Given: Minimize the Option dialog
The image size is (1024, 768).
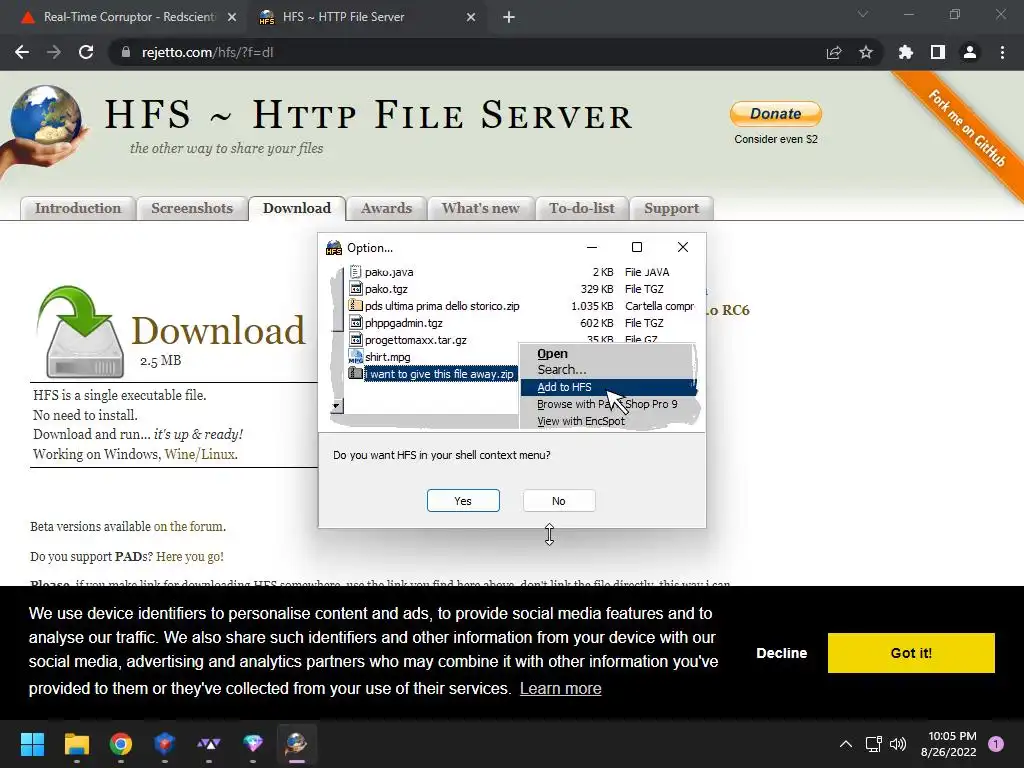Looking at the screenshot, I should pos(592,247).
